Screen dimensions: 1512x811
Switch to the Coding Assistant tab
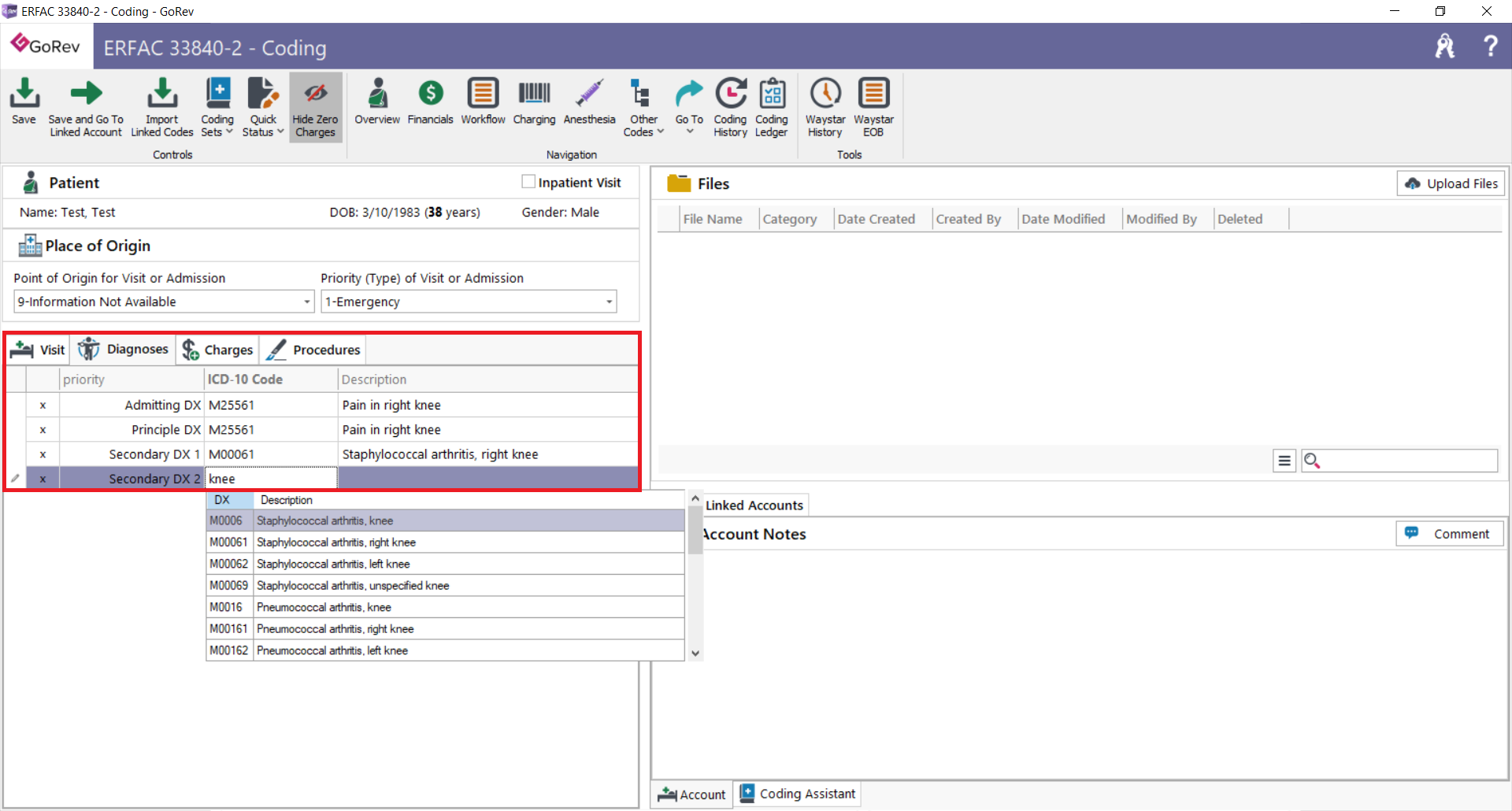[798, 794]
